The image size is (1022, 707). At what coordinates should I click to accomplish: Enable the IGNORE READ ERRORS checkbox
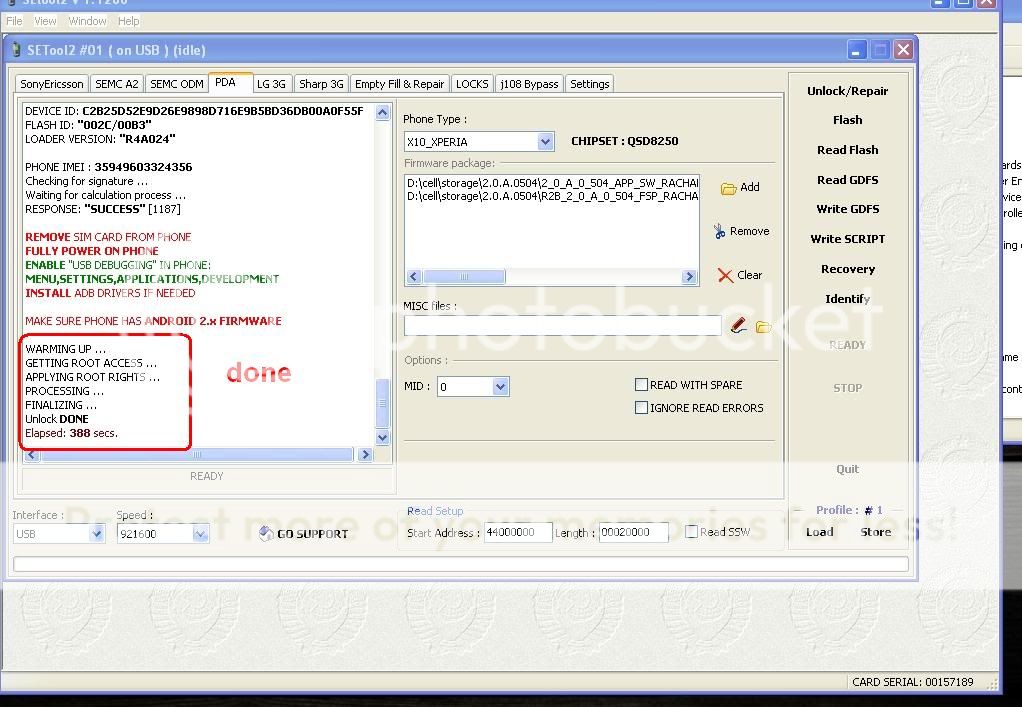tap(641, 408)
